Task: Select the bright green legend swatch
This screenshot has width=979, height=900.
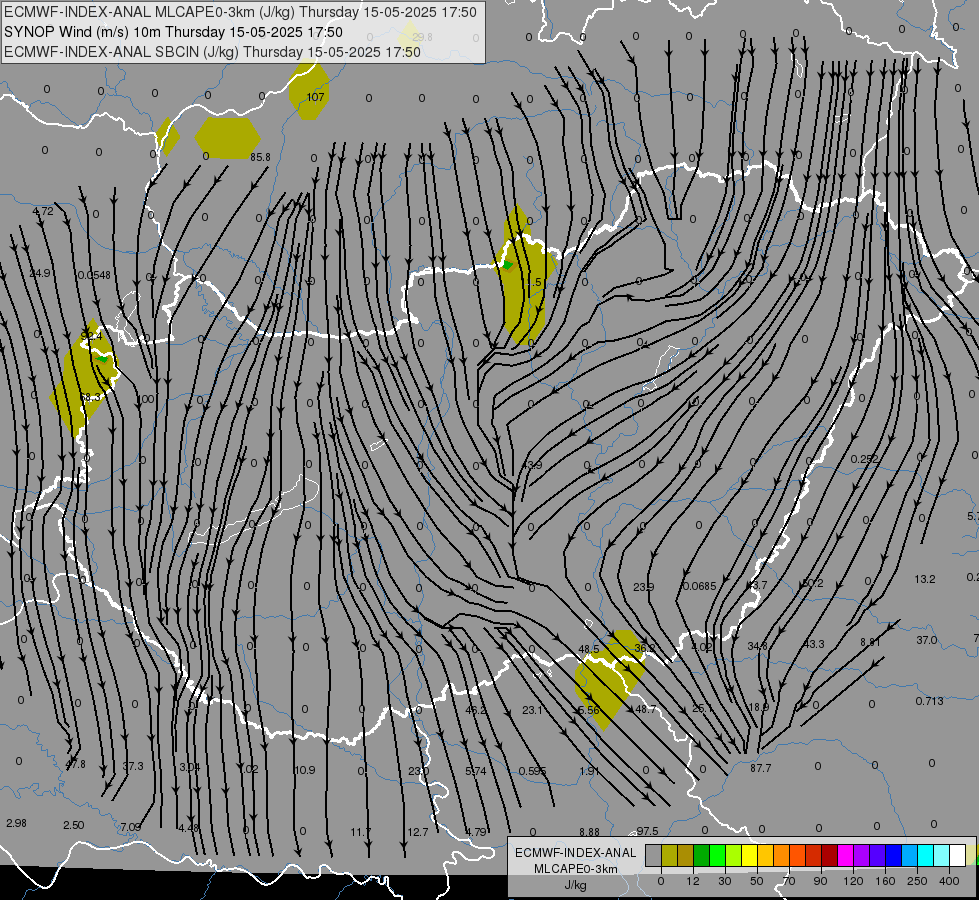Action: coord(717,855)
